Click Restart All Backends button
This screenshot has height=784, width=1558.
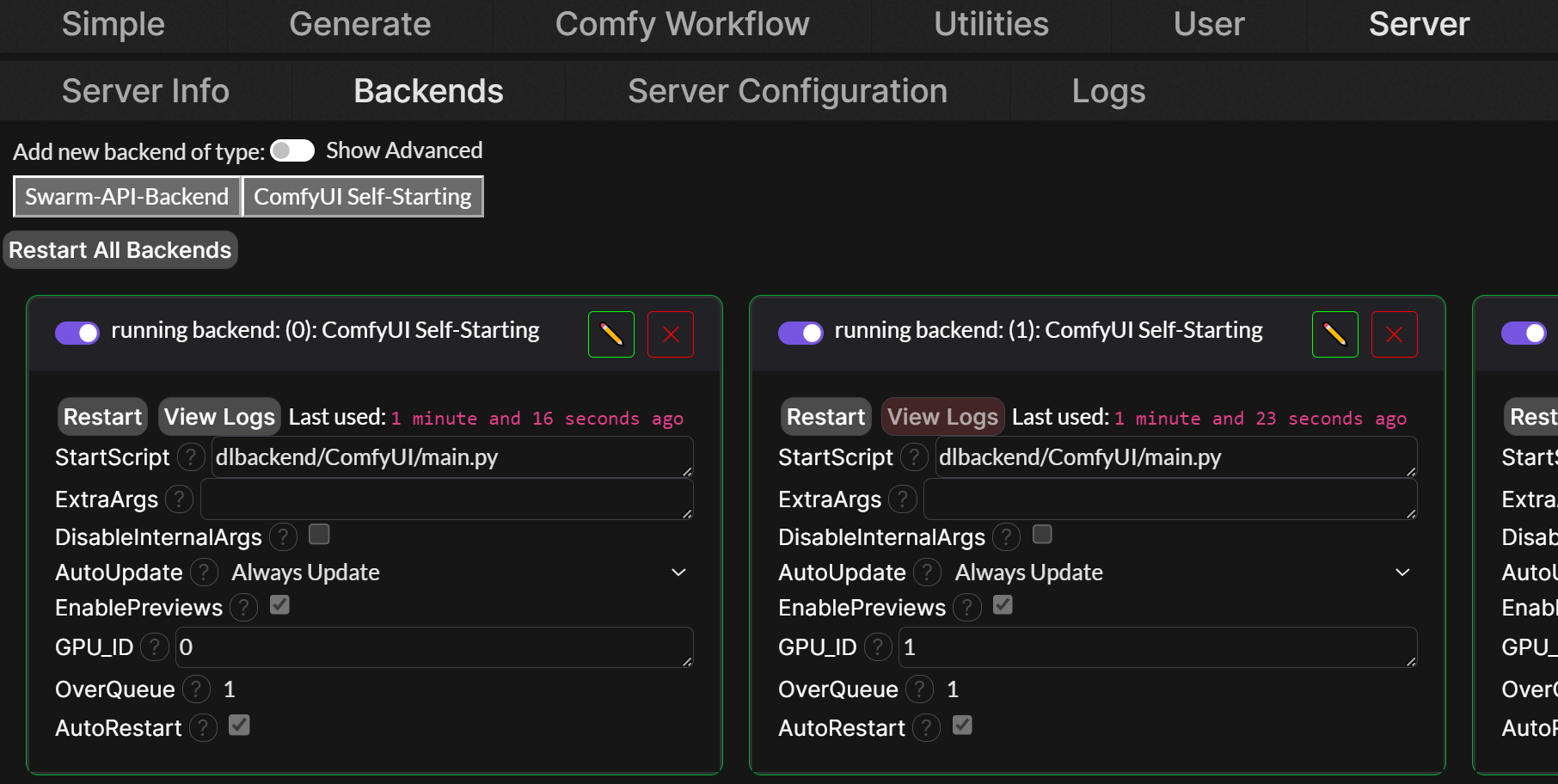pyautogui.click(x=120, y=250)
